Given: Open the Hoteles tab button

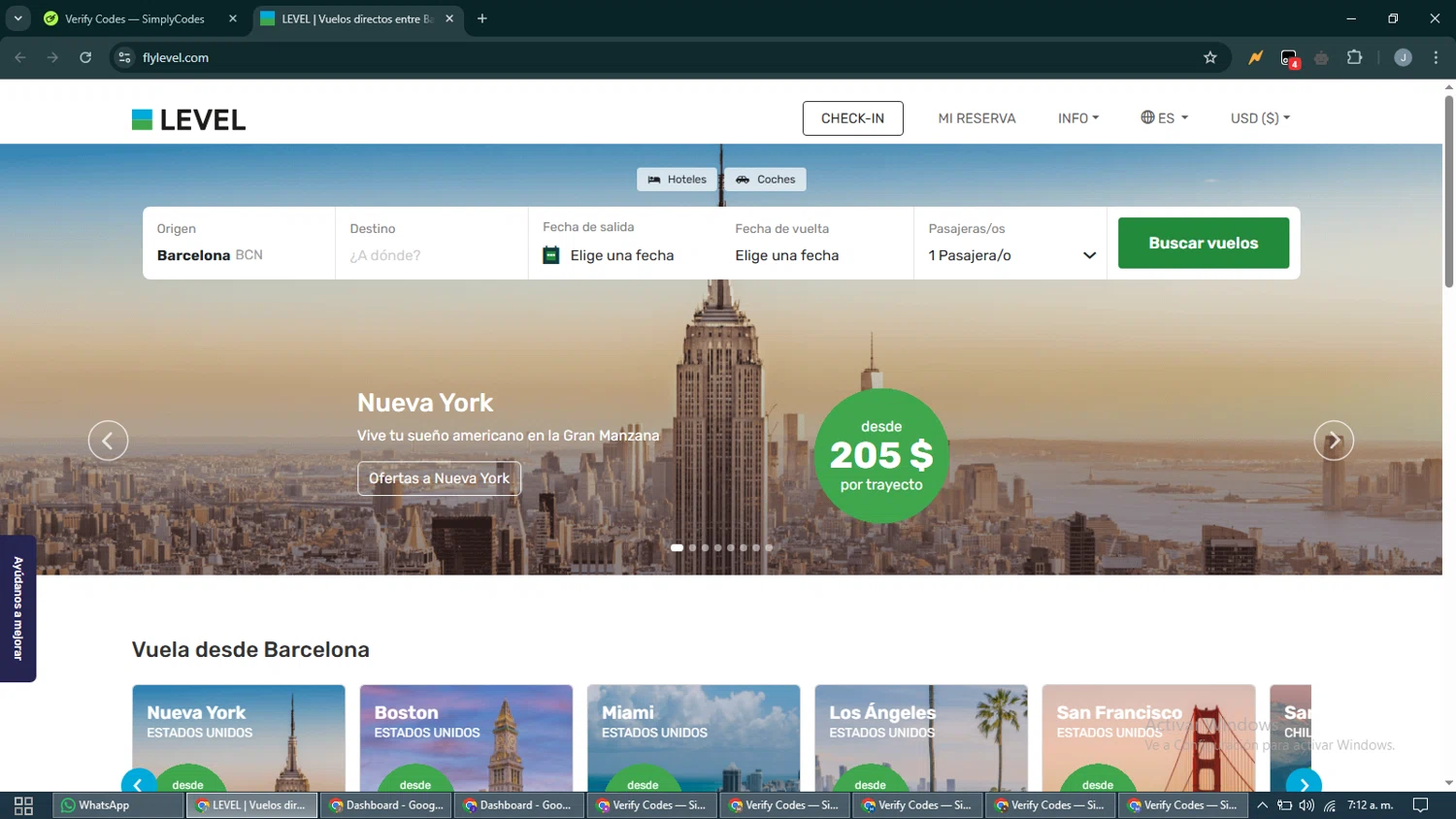Looking at the screenshot, I should coord(678,180).
